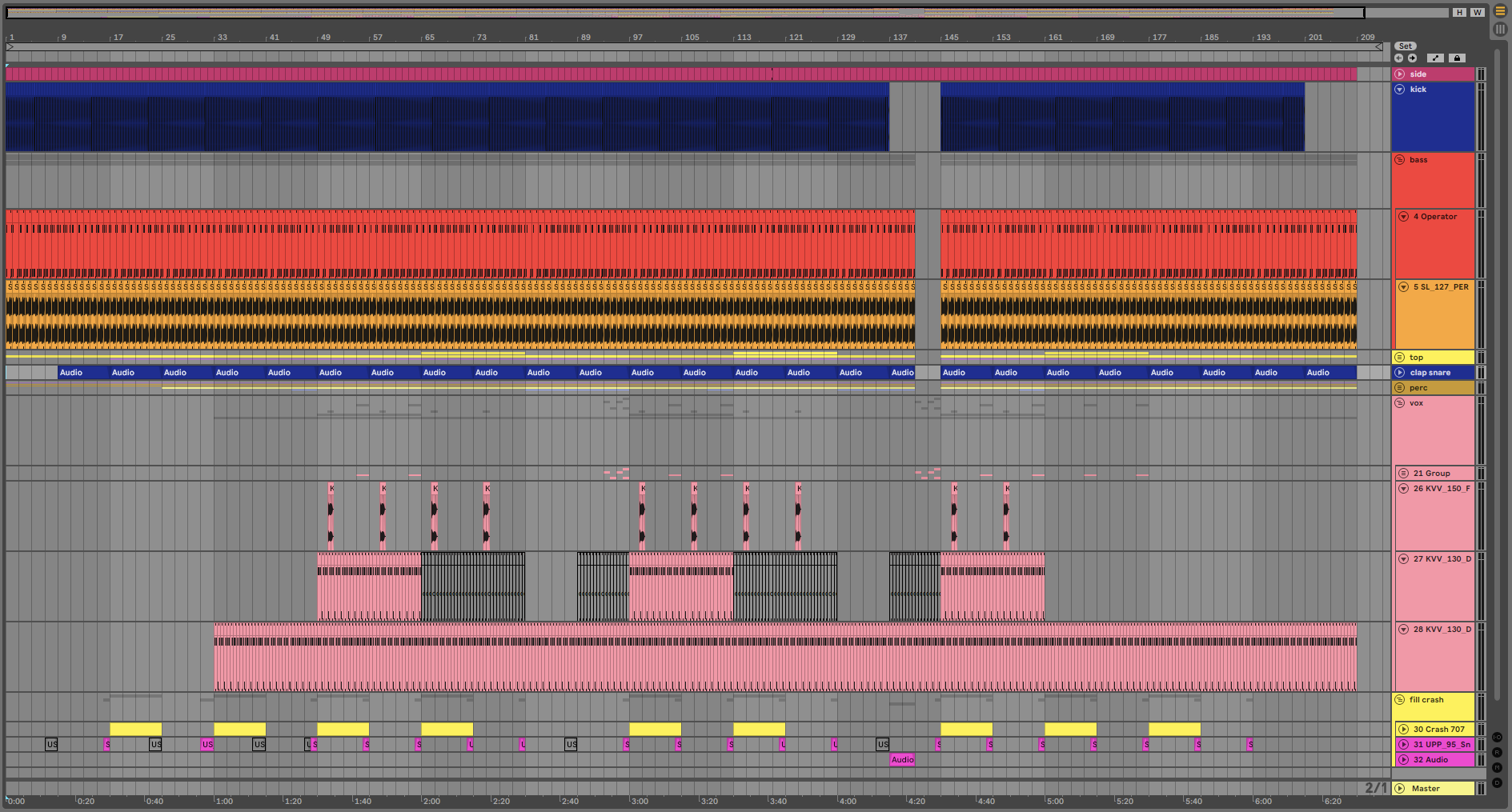The width and height of the screenshot is (1512, 812).
Task: Click the group icon on fill crash
Action: [x=1400, y=700]
